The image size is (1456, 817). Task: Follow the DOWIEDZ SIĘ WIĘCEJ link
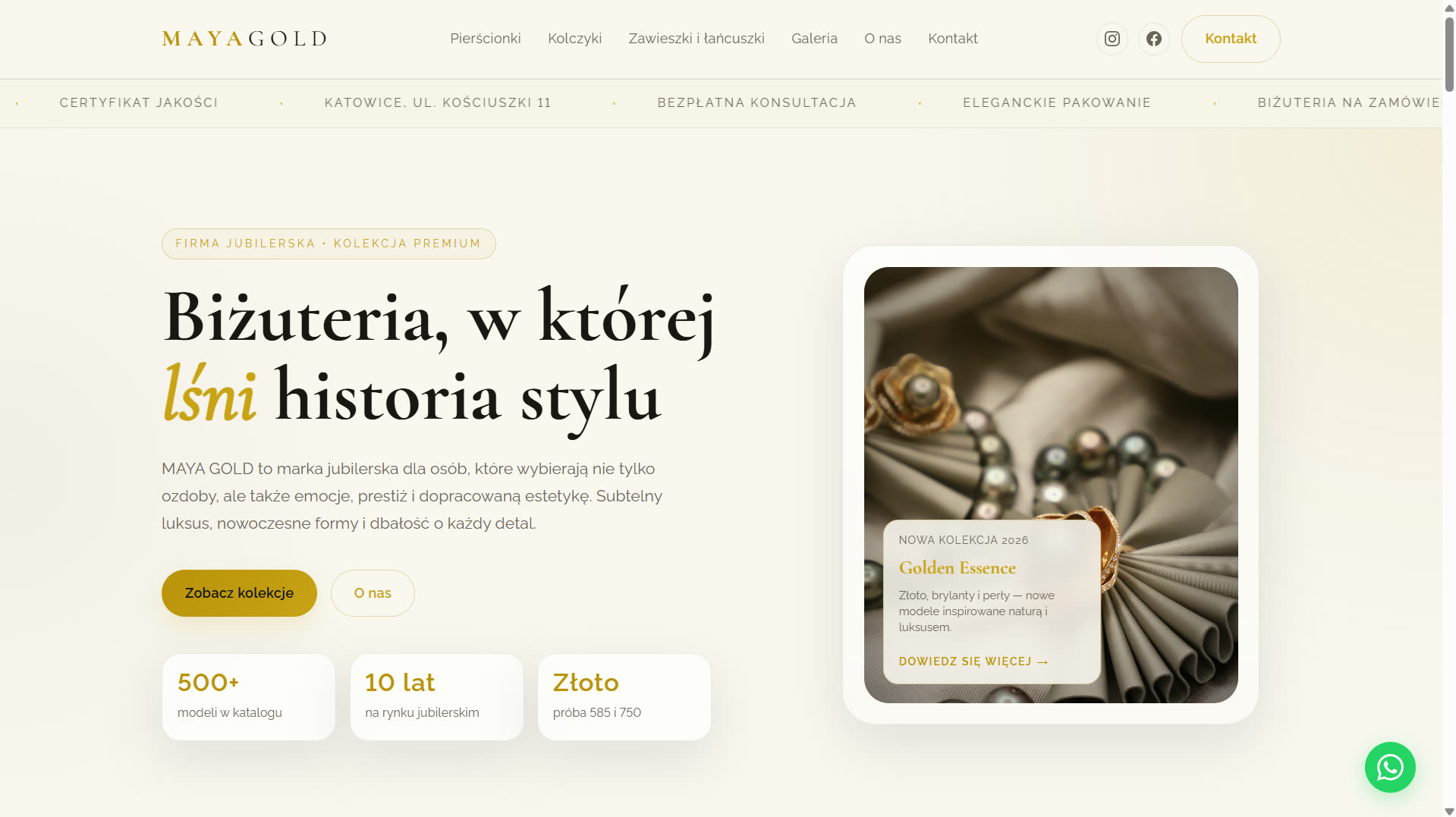tap(973, 661)
